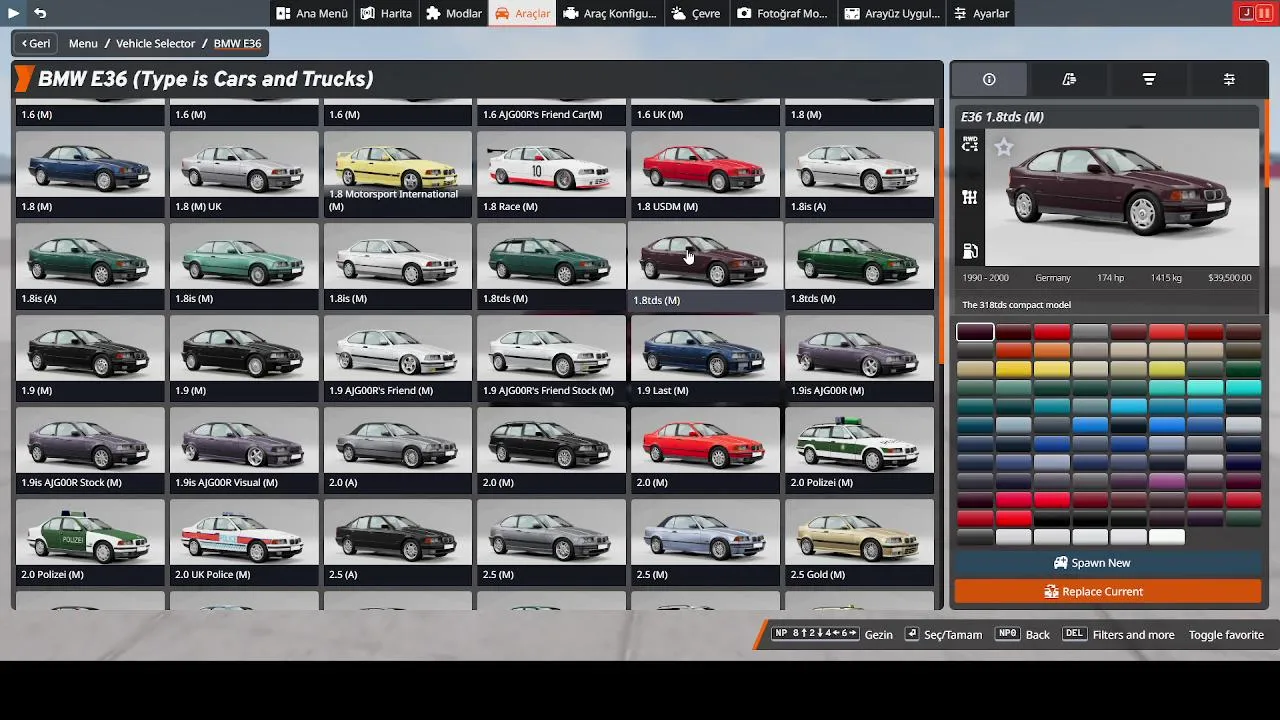Select the 1.8 Race (M) car
Screen dimensions: 1280x720
tap(552, 175)
